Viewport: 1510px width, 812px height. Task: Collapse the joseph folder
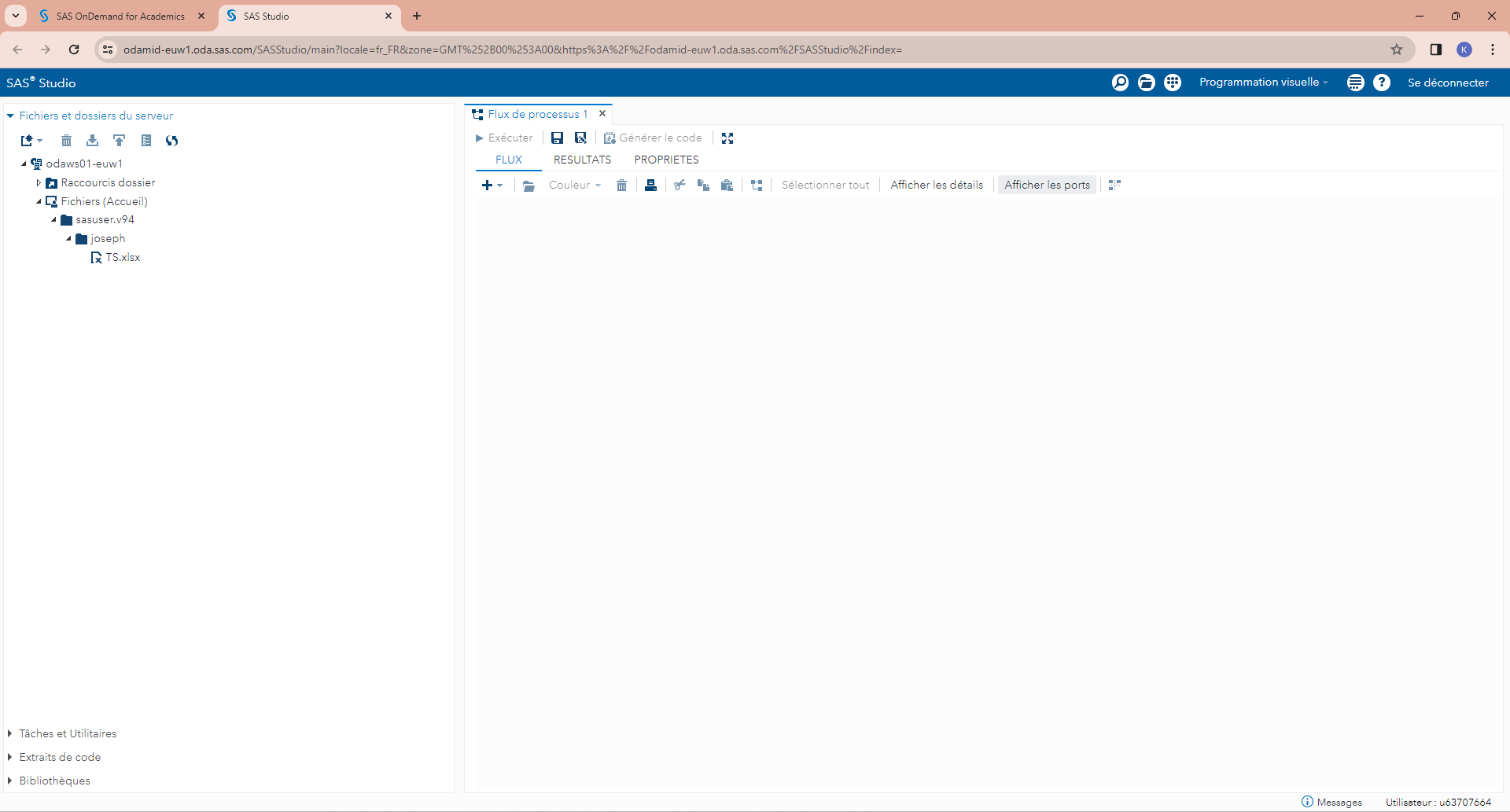click(68, 238)
